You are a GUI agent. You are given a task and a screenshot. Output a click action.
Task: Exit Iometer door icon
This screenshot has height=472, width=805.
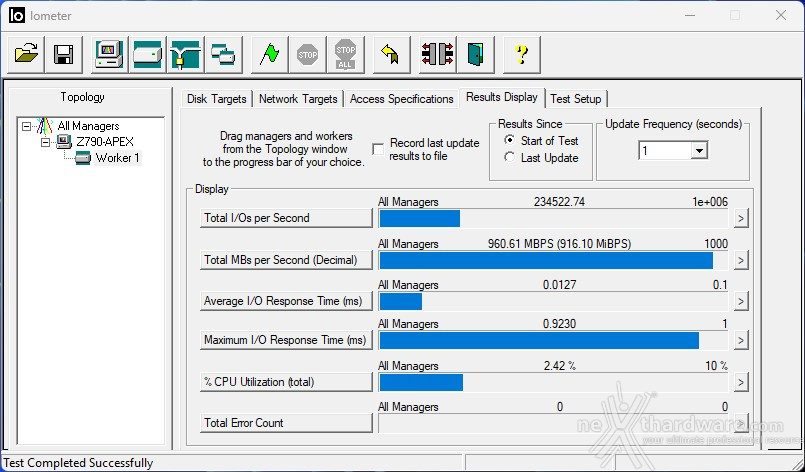475,54
